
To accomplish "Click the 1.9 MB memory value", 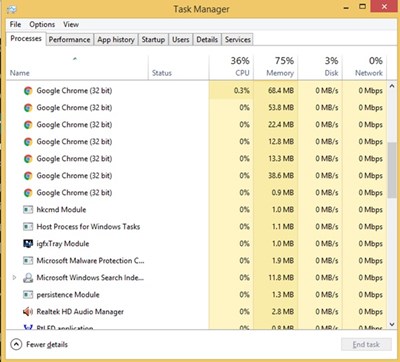I will pyautogui.click(x=283, y=261).
